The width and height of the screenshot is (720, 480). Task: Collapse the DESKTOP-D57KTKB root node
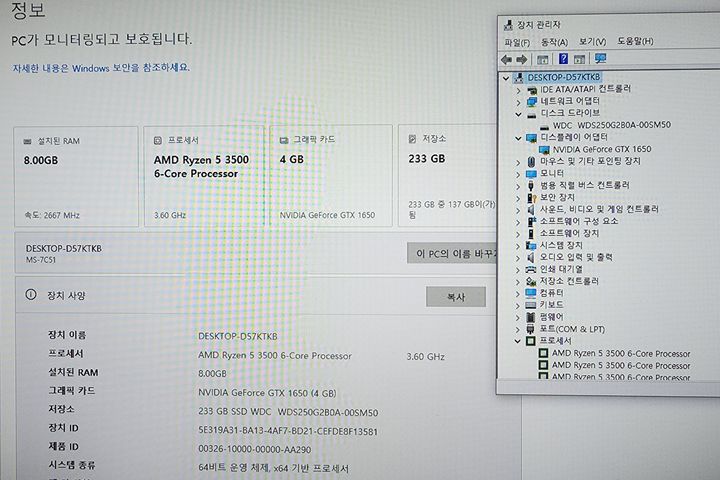click(x=506, y=78)
